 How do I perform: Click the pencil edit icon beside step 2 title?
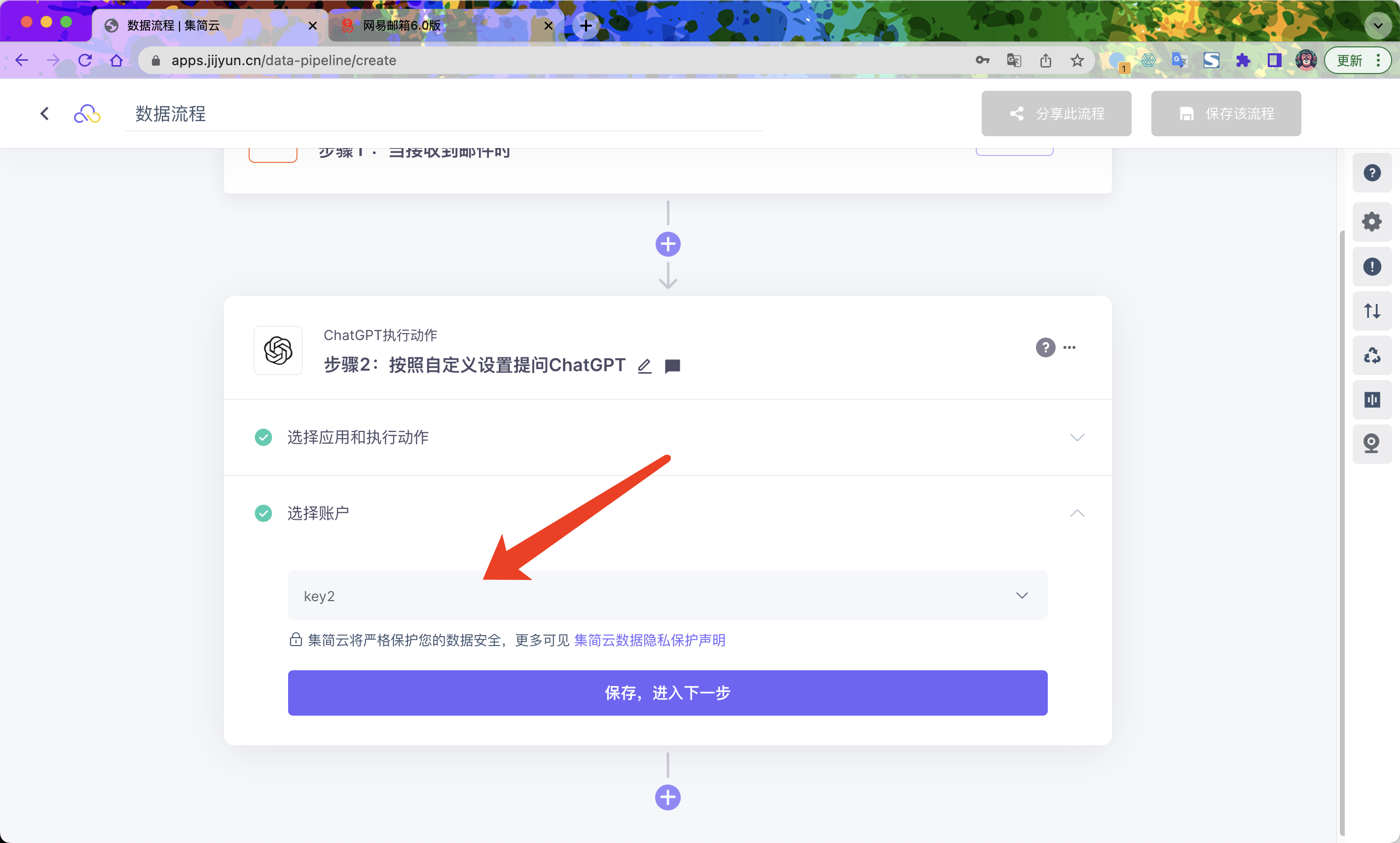pyautogui.click(x=644, y=366)
